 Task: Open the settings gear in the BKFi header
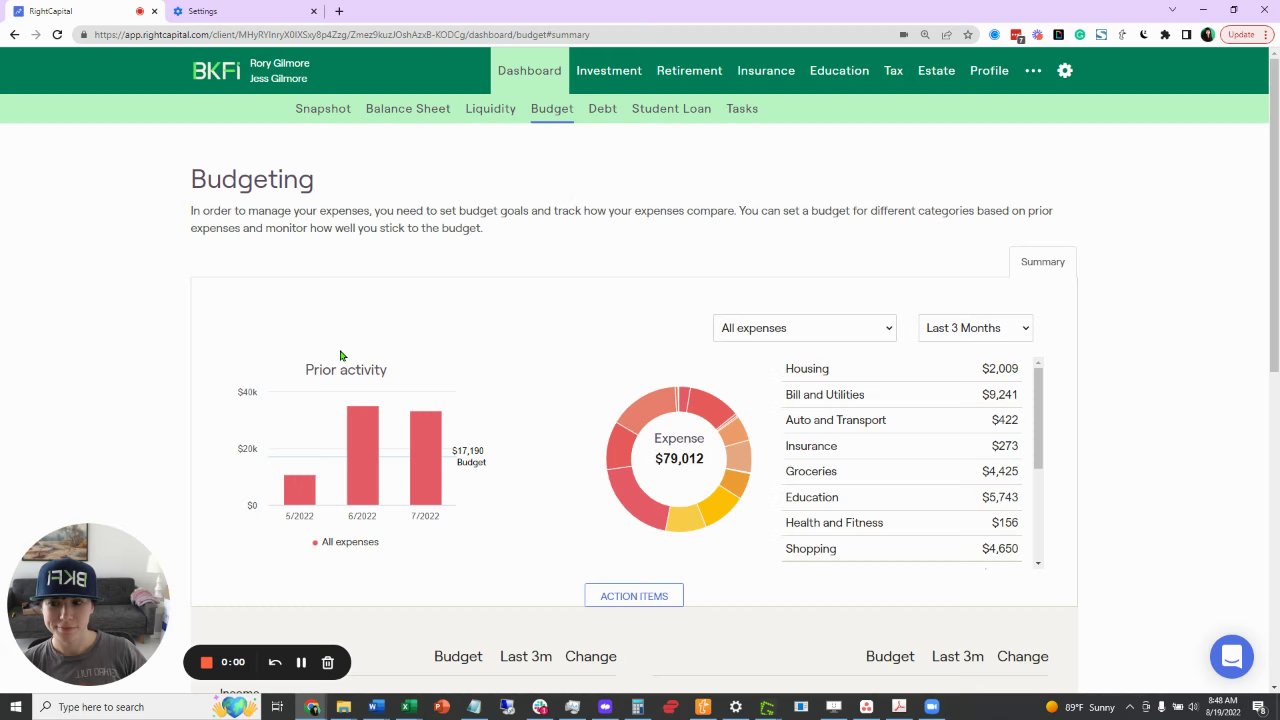pyautogui.click(x=1065, y=71)
